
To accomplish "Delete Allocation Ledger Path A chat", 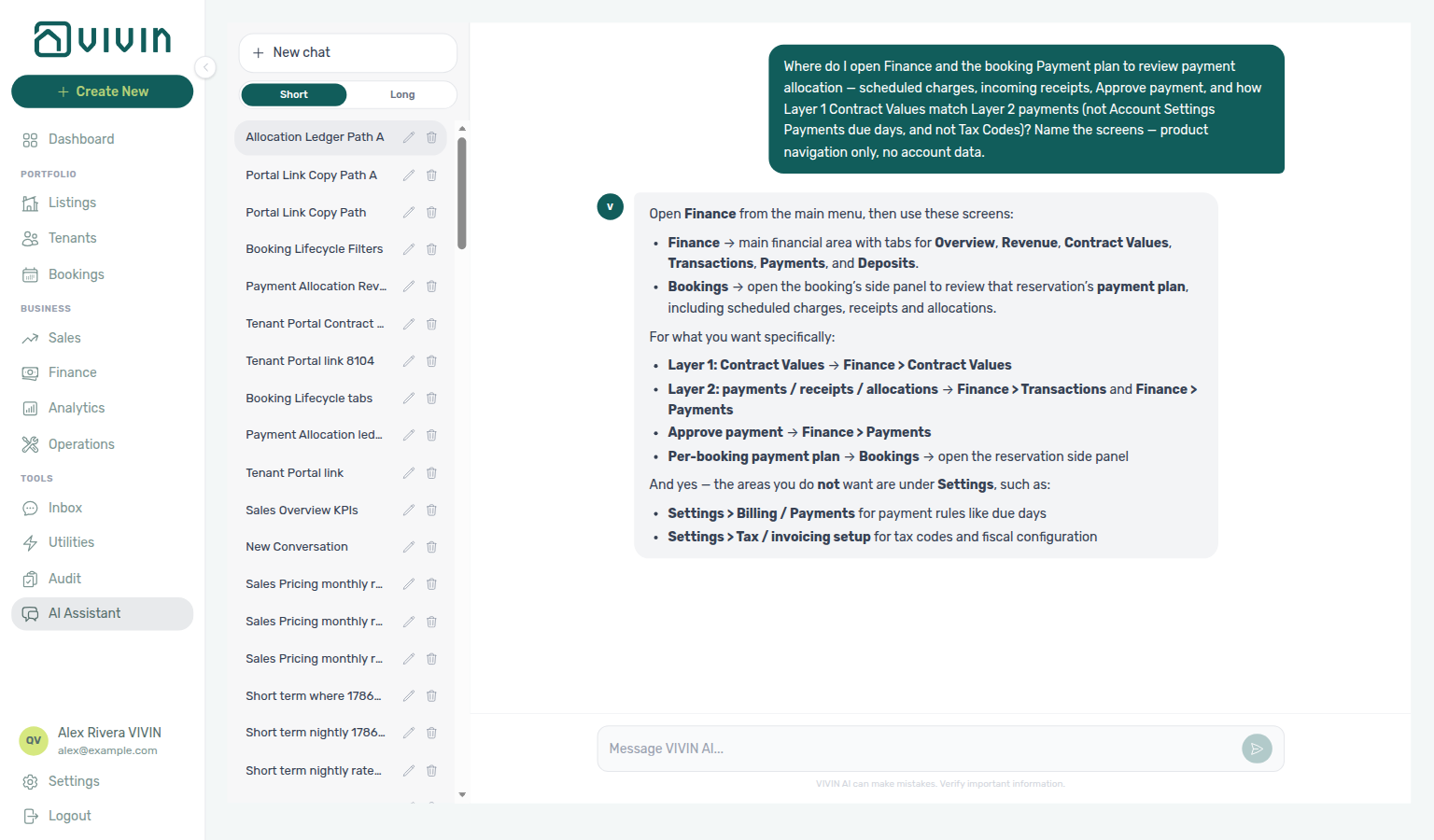I will pos(431,137).
